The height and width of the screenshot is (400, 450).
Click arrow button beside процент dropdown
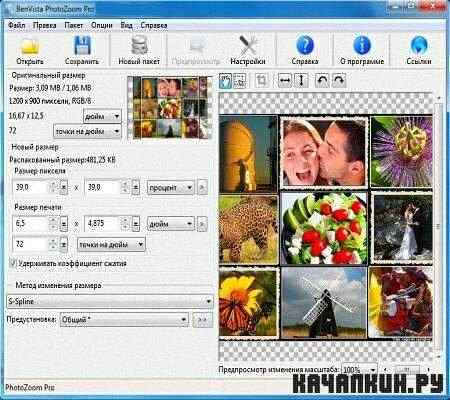[202, 188]
